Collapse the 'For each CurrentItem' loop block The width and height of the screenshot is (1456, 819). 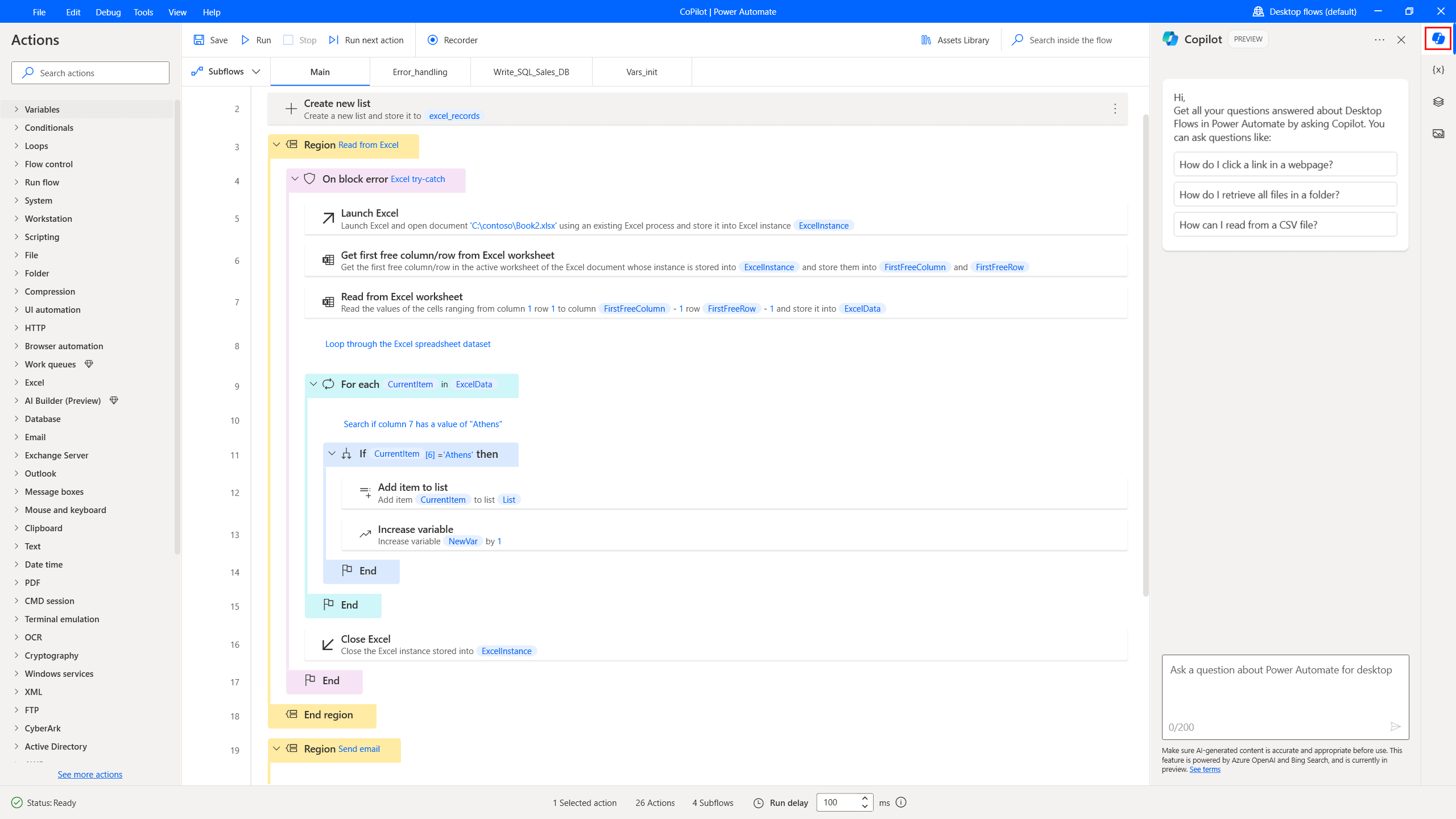click(313, 384)
